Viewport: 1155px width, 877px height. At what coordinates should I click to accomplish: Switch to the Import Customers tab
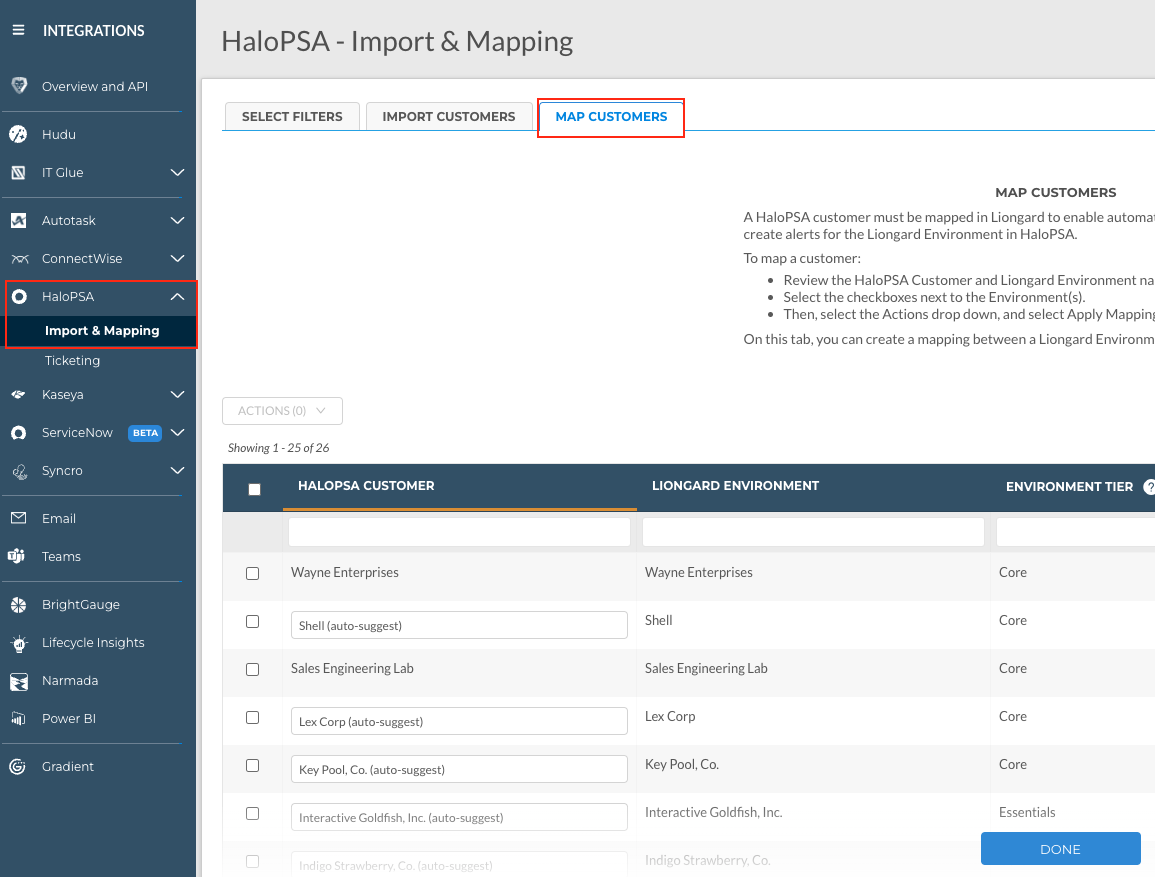[449, 117]
